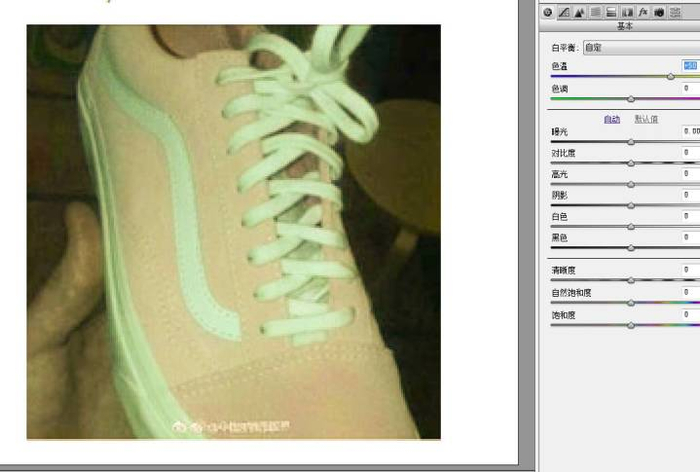Open the HSL/Grayscale panel icon

pos(596,13)
